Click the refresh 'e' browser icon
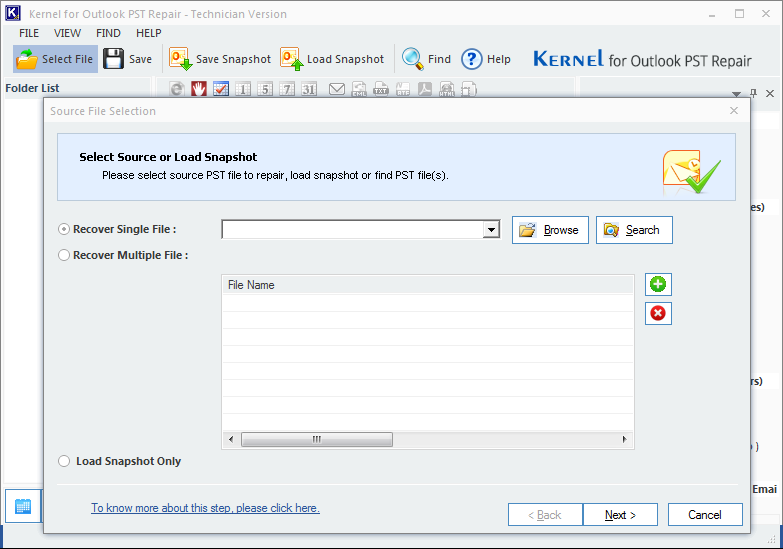 pyautogui.click(x=177, y=89)
